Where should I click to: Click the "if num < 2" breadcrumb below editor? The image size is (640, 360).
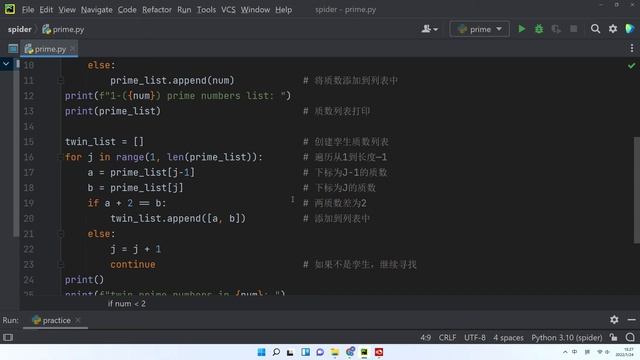tap(127, 303)
